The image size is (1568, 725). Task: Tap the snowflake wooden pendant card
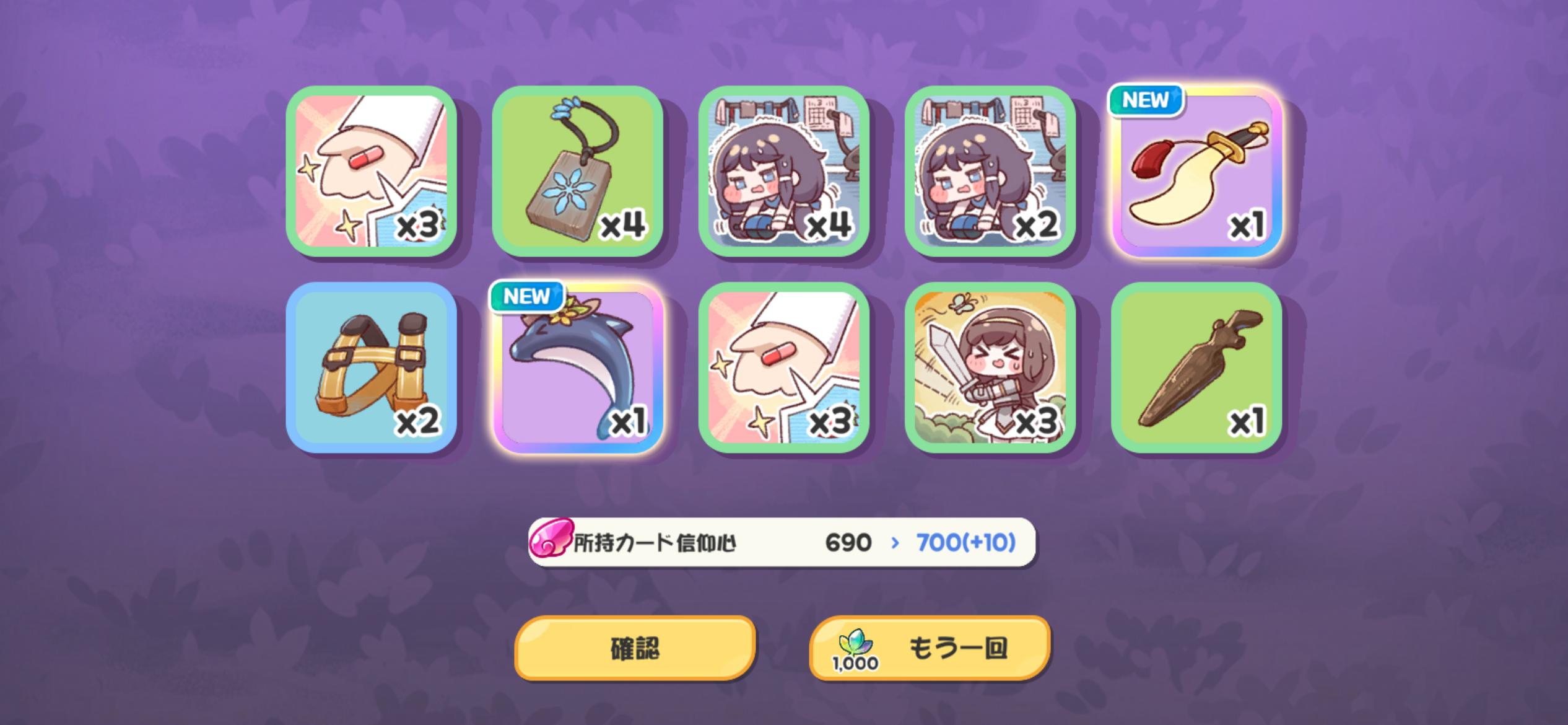[577, 171]
